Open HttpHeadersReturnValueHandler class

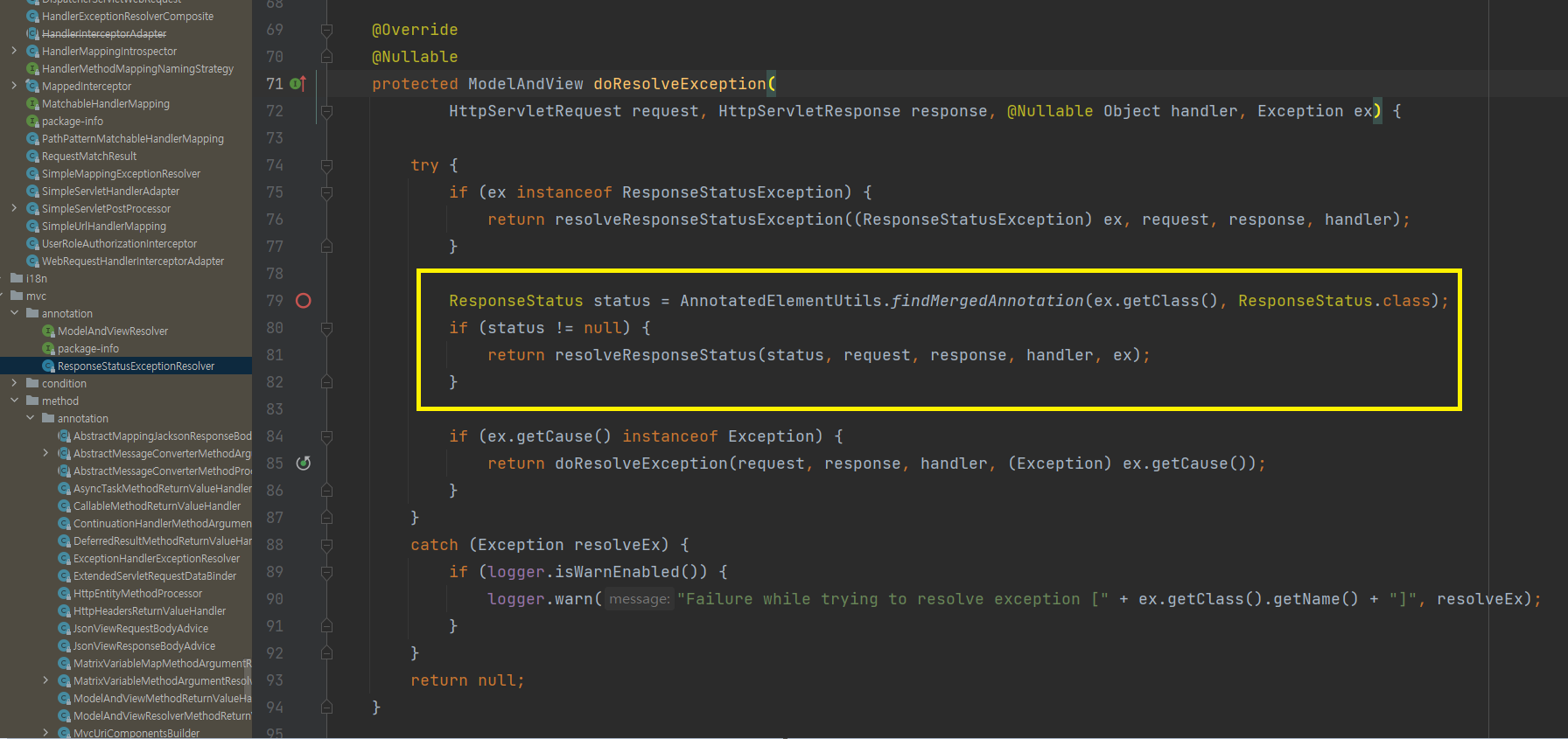point(150,610)
